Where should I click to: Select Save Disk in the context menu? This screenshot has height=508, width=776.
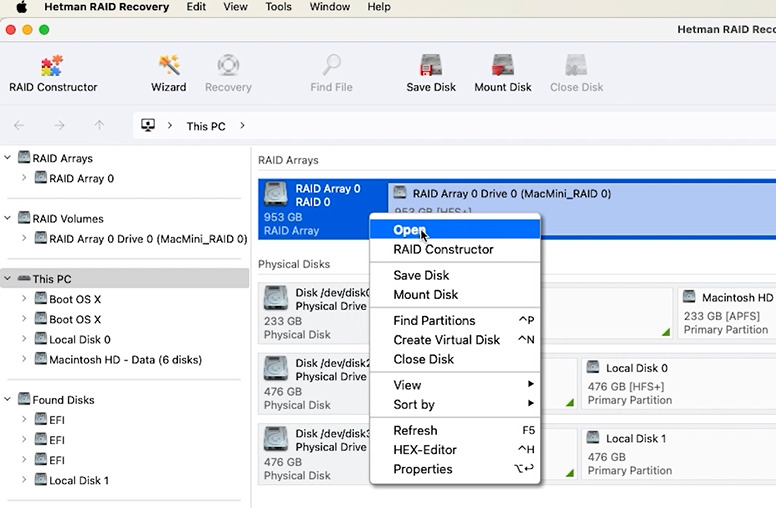(x=455, y=275)
